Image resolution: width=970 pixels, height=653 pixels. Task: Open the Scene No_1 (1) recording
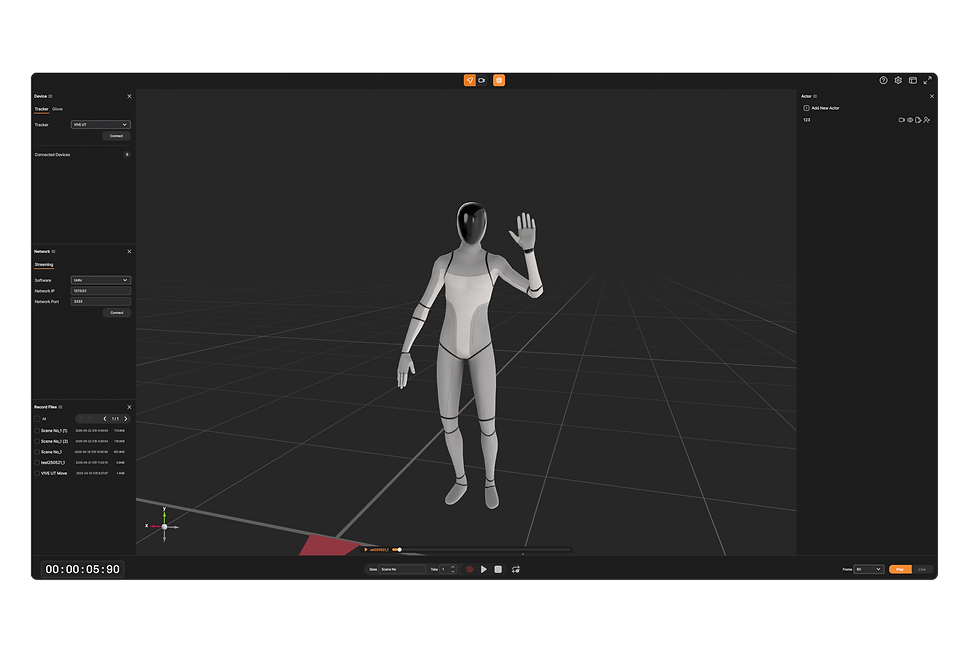tap(54, 431)
